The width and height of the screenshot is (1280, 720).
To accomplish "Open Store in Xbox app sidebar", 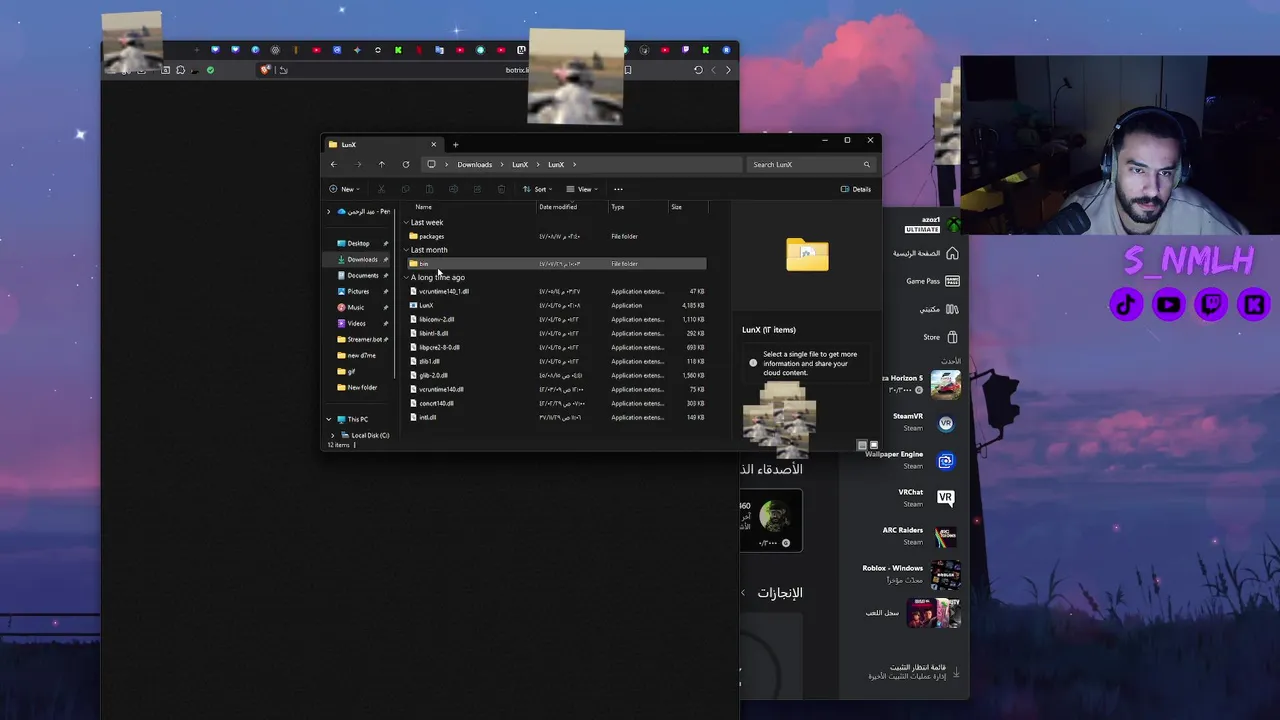I will pos(940,337).
